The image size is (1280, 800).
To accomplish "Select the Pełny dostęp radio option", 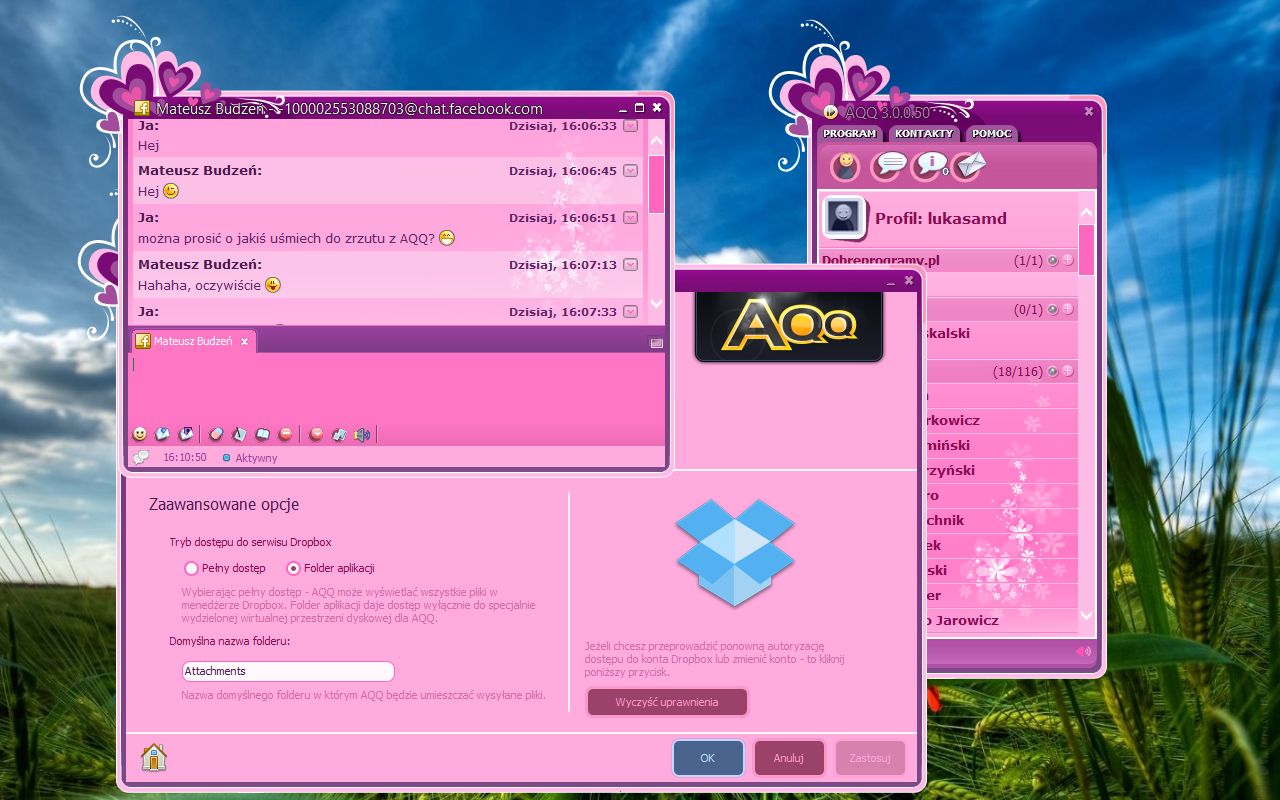I will [x=192, y=568].
